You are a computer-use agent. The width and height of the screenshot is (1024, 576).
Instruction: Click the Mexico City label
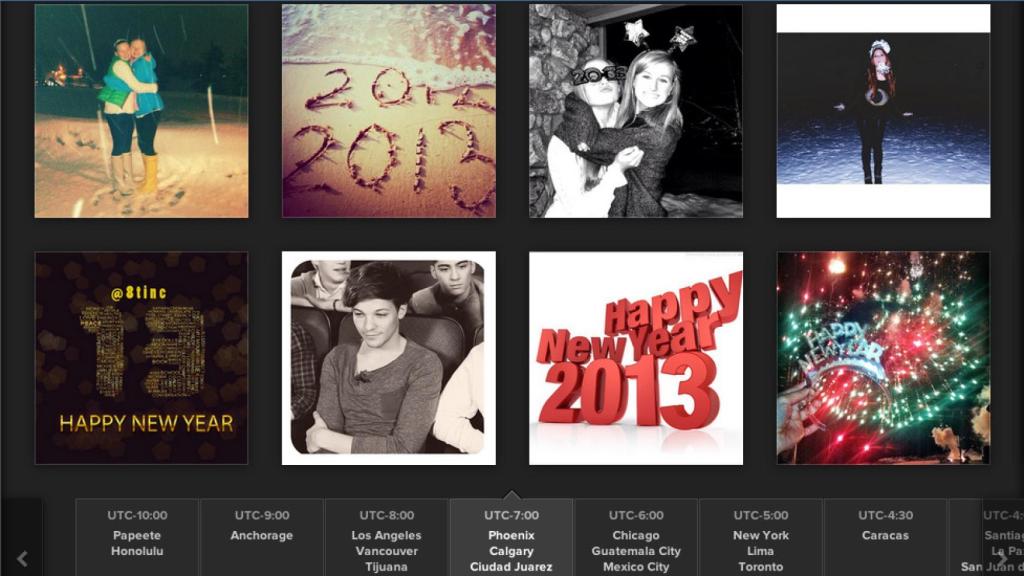pos(636,567)
